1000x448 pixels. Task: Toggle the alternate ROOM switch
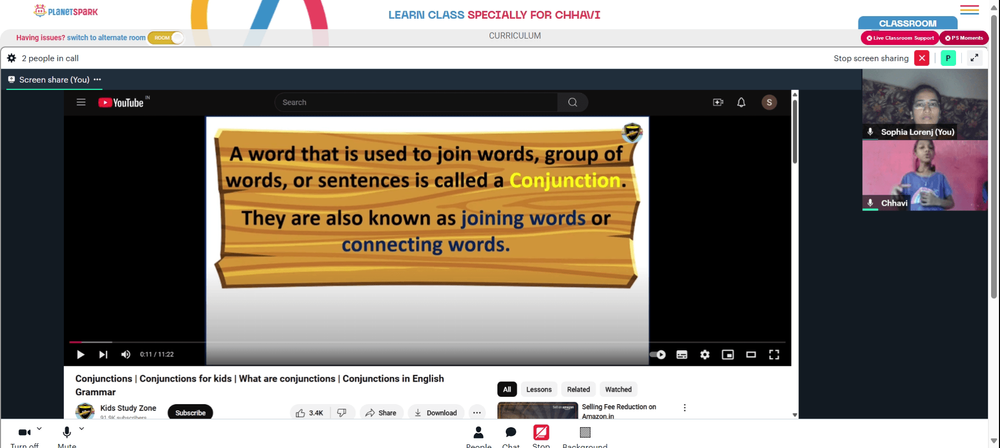(x=166, y=38)
